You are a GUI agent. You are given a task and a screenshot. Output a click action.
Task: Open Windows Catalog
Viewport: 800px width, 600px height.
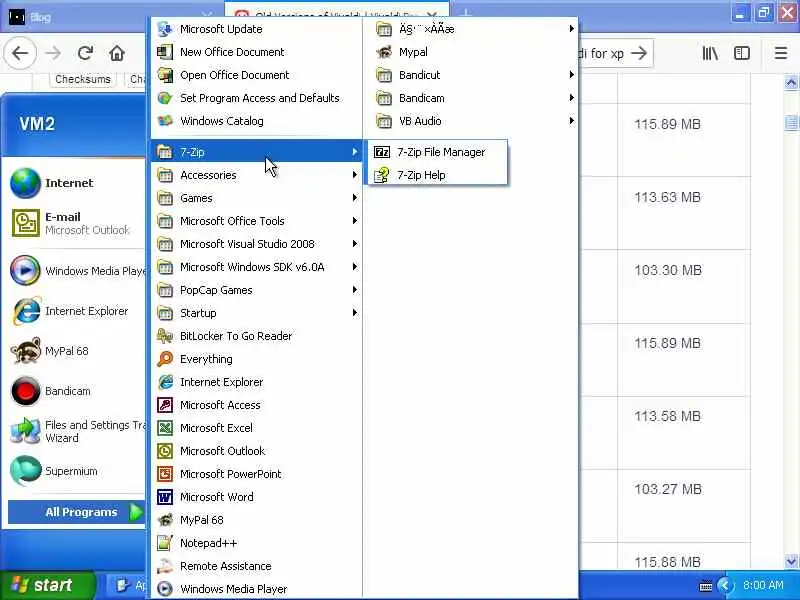257,121
